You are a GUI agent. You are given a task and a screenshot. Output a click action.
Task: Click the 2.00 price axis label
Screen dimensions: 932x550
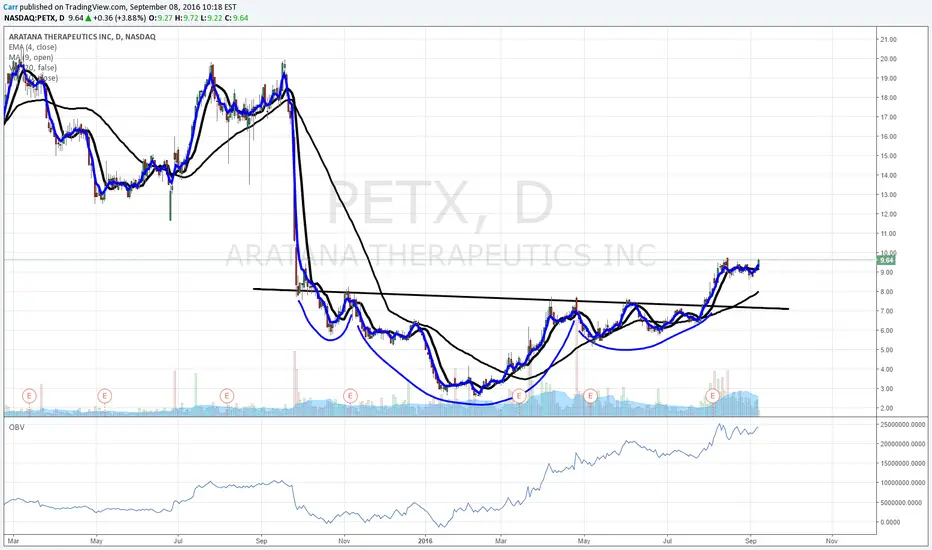point(889,408)
